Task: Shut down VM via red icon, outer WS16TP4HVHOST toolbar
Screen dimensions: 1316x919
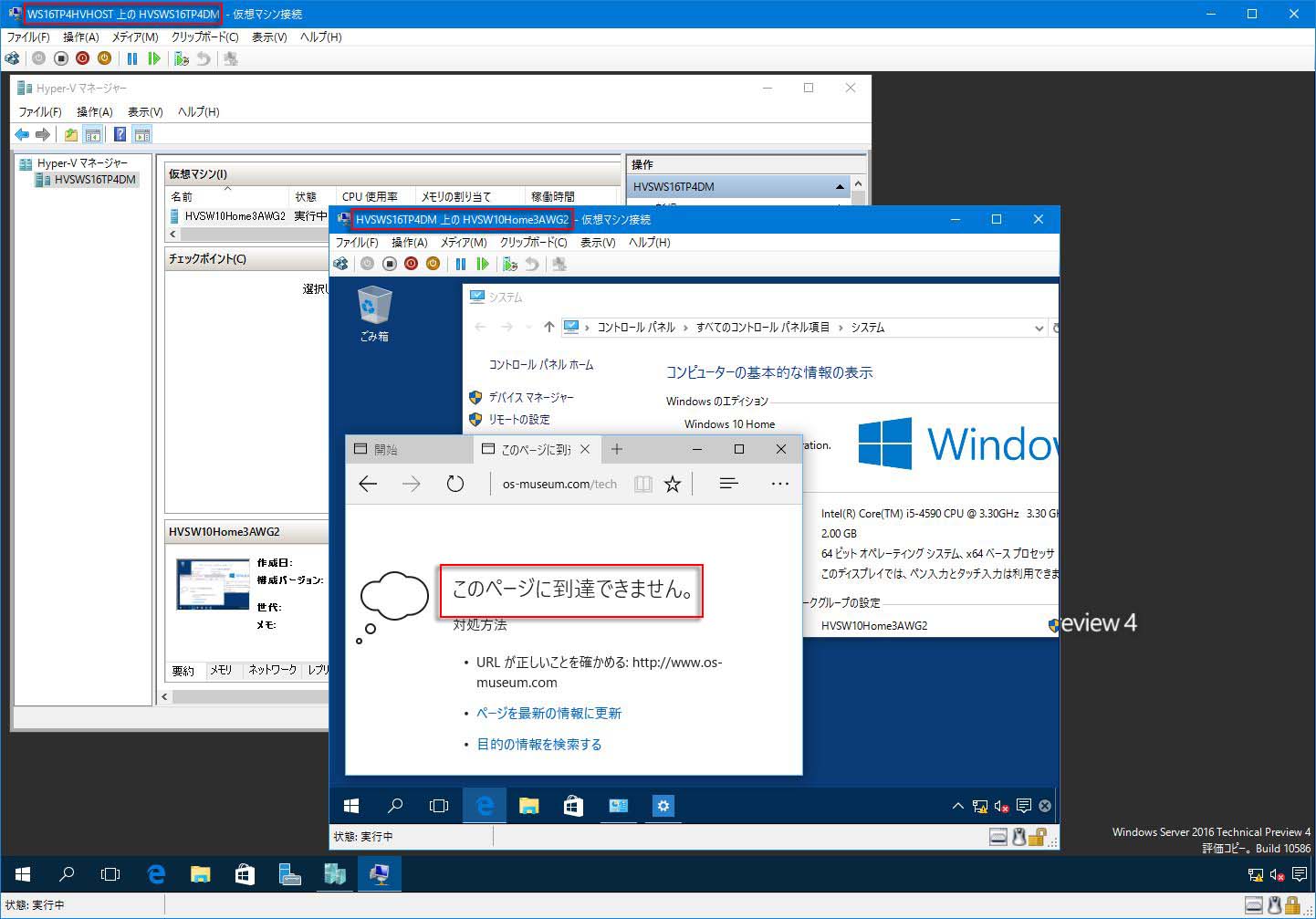Action: [x=83, y=58]
